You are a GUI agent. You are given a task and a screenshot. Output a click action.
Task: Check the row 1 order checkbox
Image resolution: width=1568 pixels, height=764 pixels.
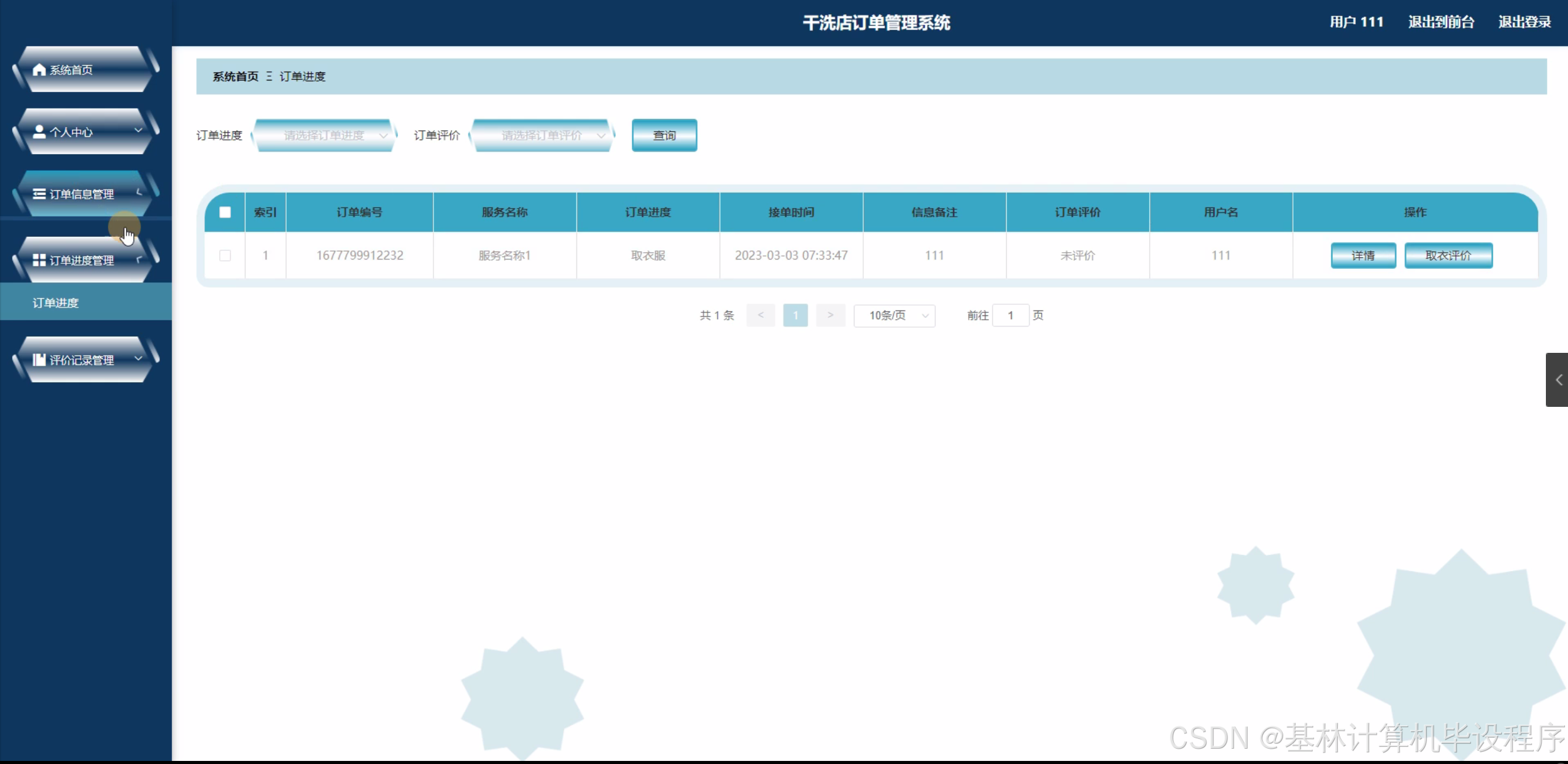[x=225, y=255]
